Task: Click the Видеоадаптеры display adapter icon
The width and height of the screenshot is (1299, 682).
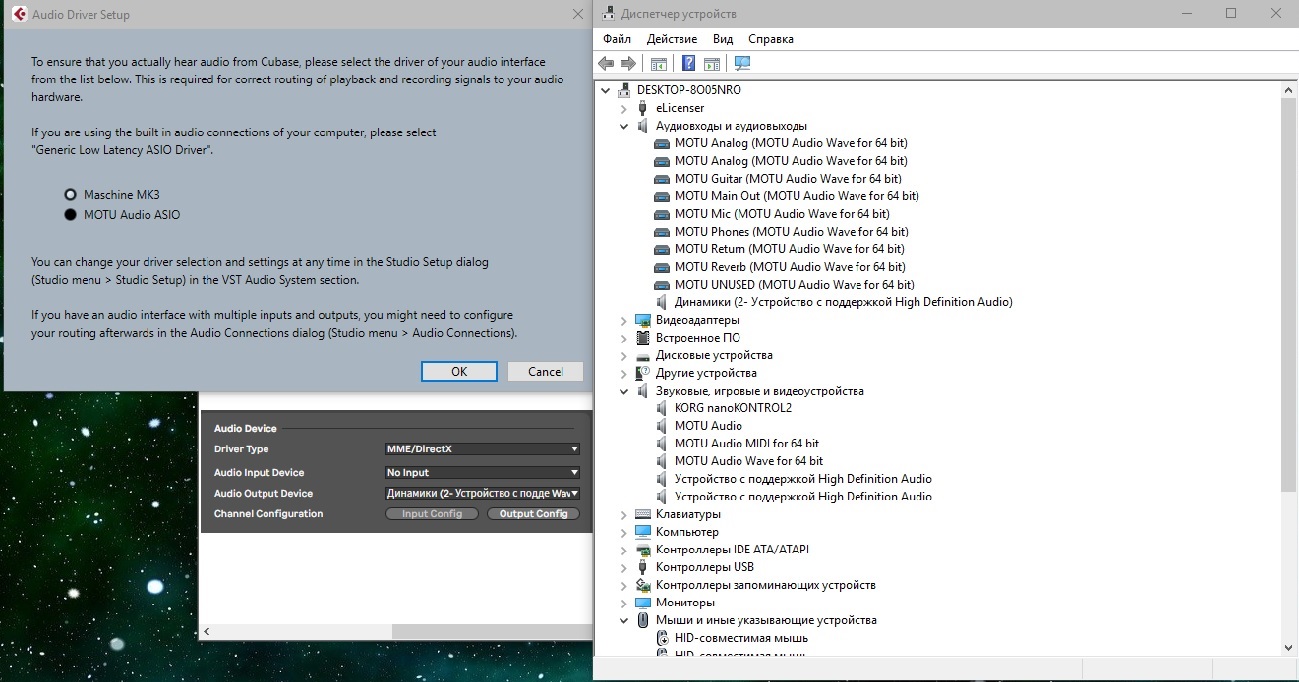Action: pyautogui.click(x=643, y=320)
